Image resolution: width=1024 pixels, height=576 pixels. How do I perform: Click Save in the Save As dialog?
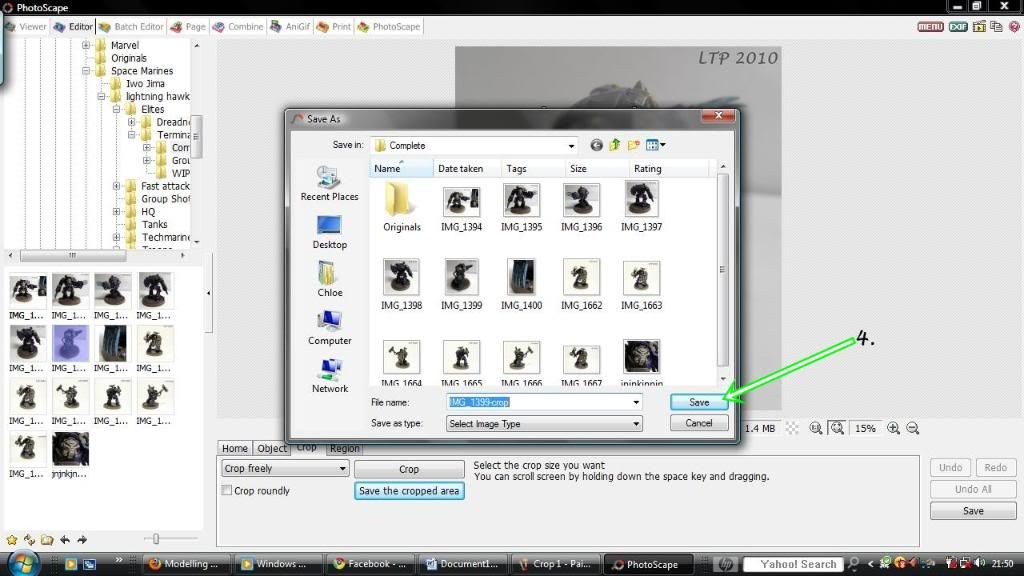click(699, 402)
